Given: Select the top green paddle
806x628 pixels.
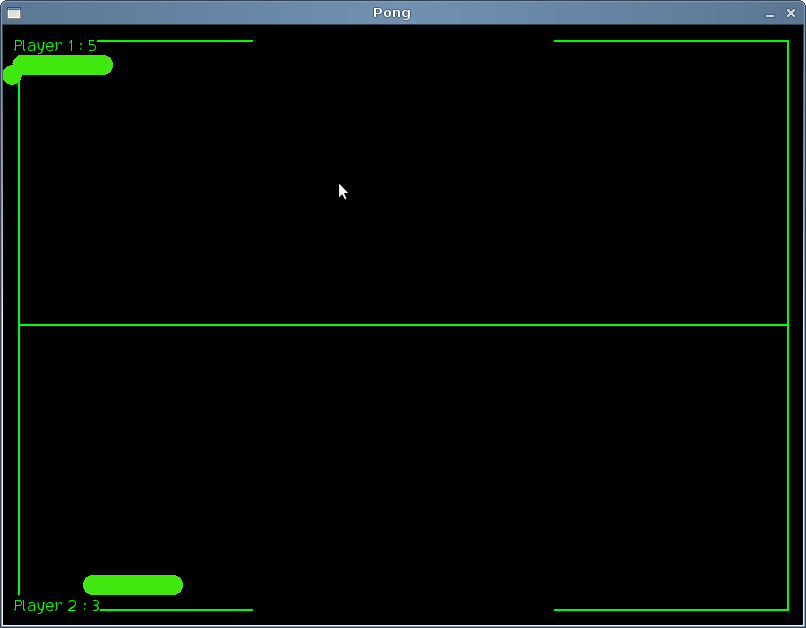Looking at the screenshot, I should pyautogui.click(x=63, y=65).
